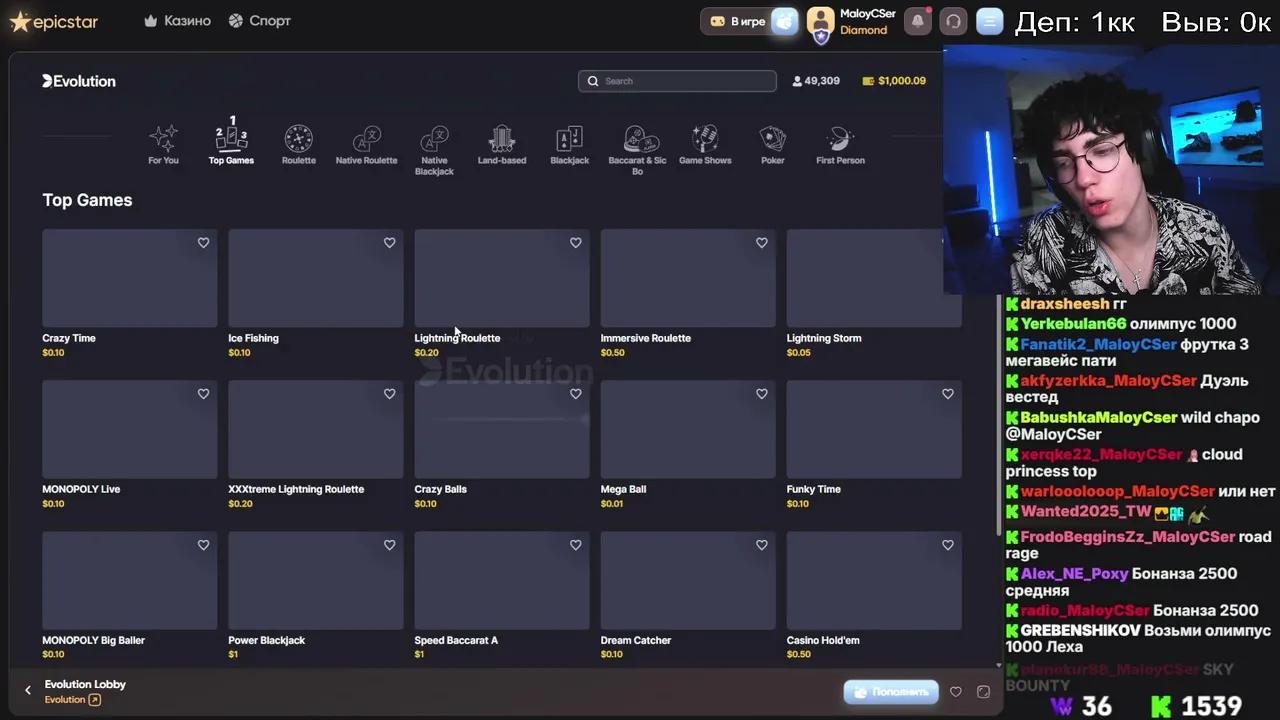This screenshot has height=720, width=1280.
Task: Open the notifications bell
Action: pyautogui.click(x=917, y=21)
